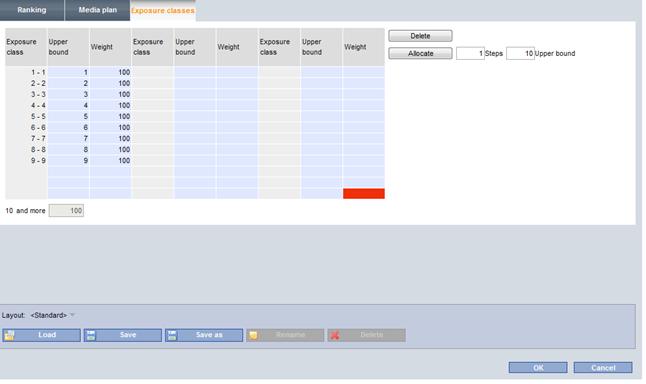
Task: Click the red highlighted Weight cell
Action: click(x=364, y=193)
